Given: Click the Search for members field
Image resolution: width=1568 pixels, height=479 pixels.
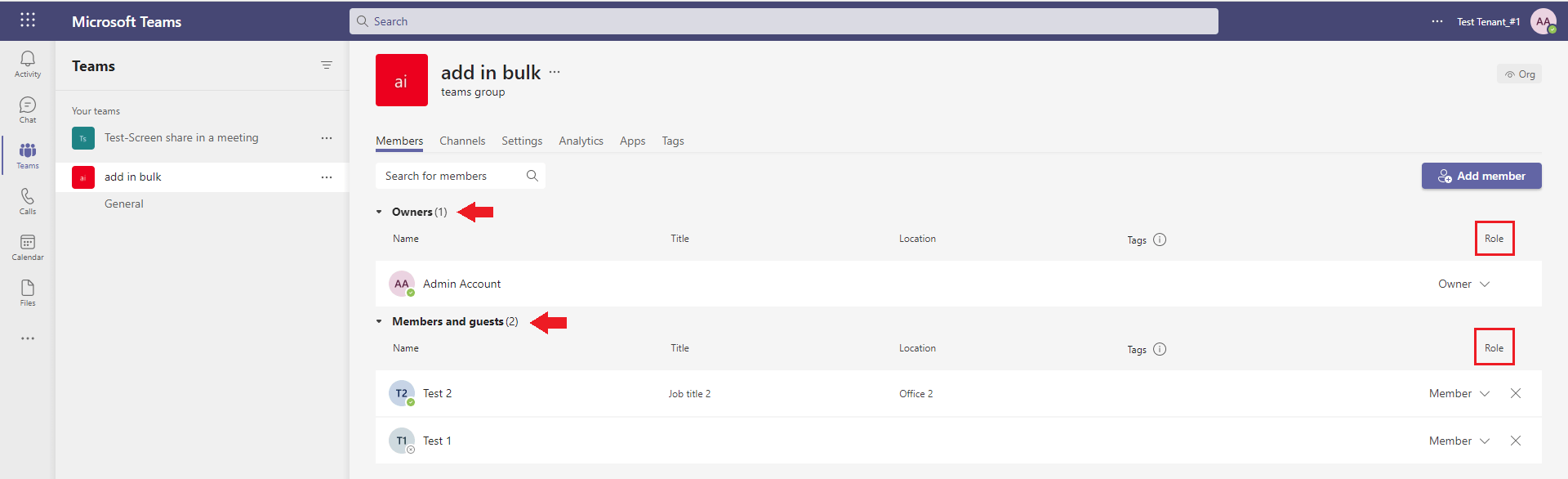Looking at the screenshot, I should (x=461, y=176).
